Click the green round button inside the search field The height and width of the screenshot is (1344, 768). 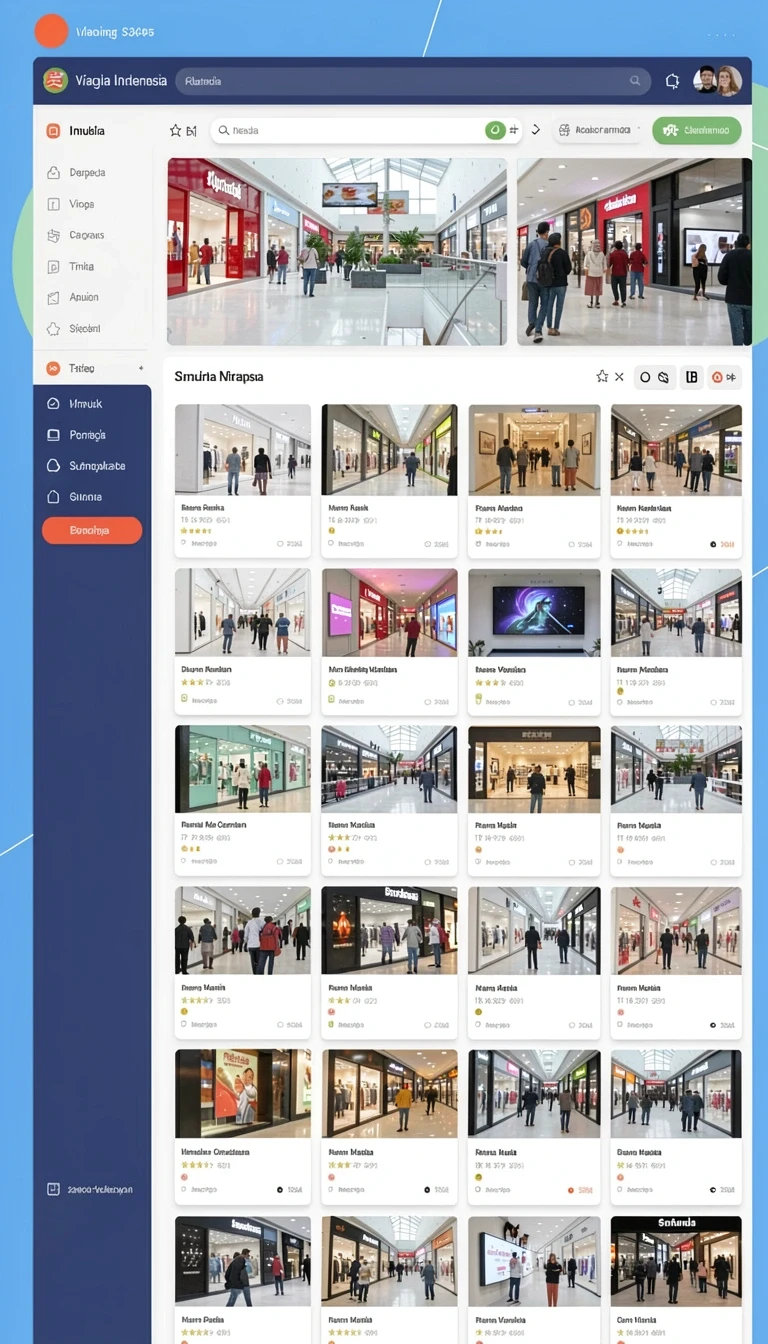point(495,130)
